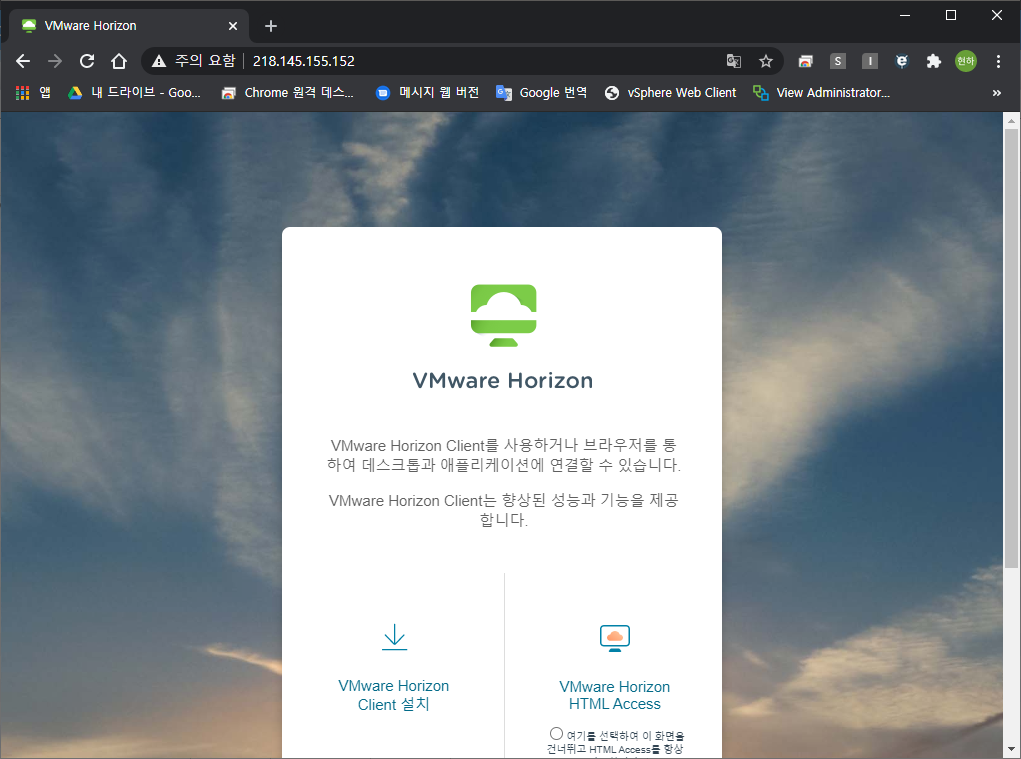Select the radio button to always use HTML Access

click(x=556, y=734)
